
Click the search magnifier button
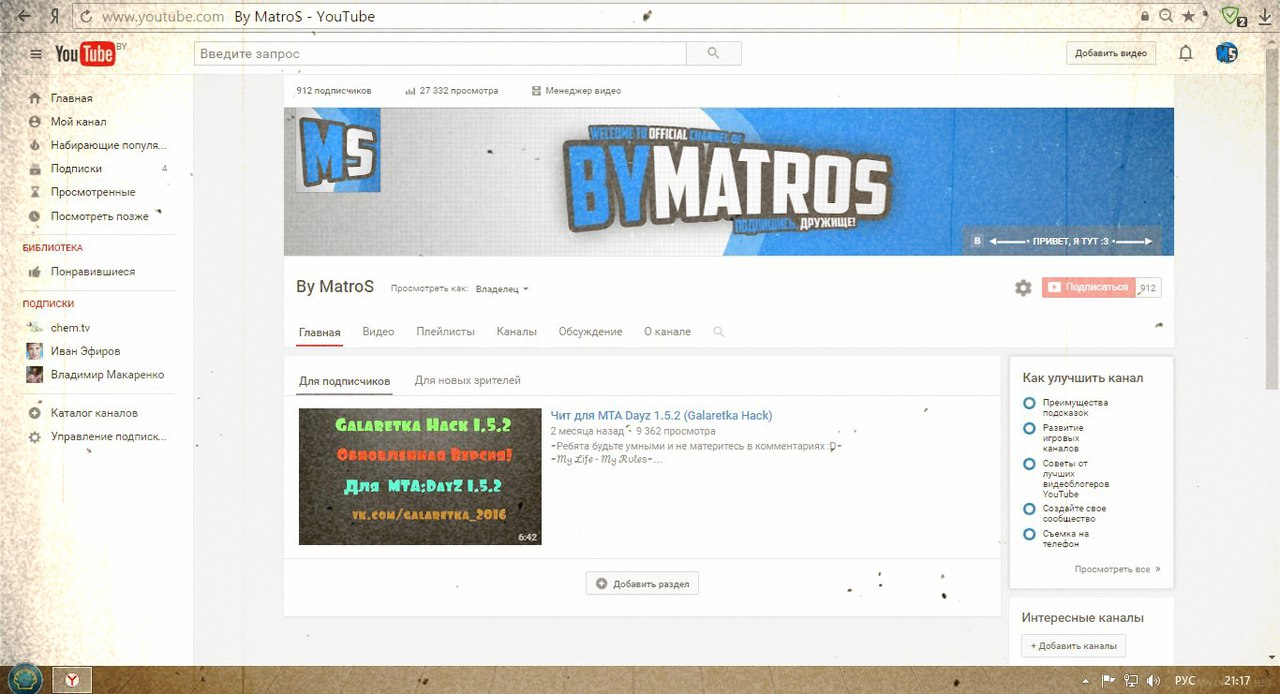tap(714, 54)
